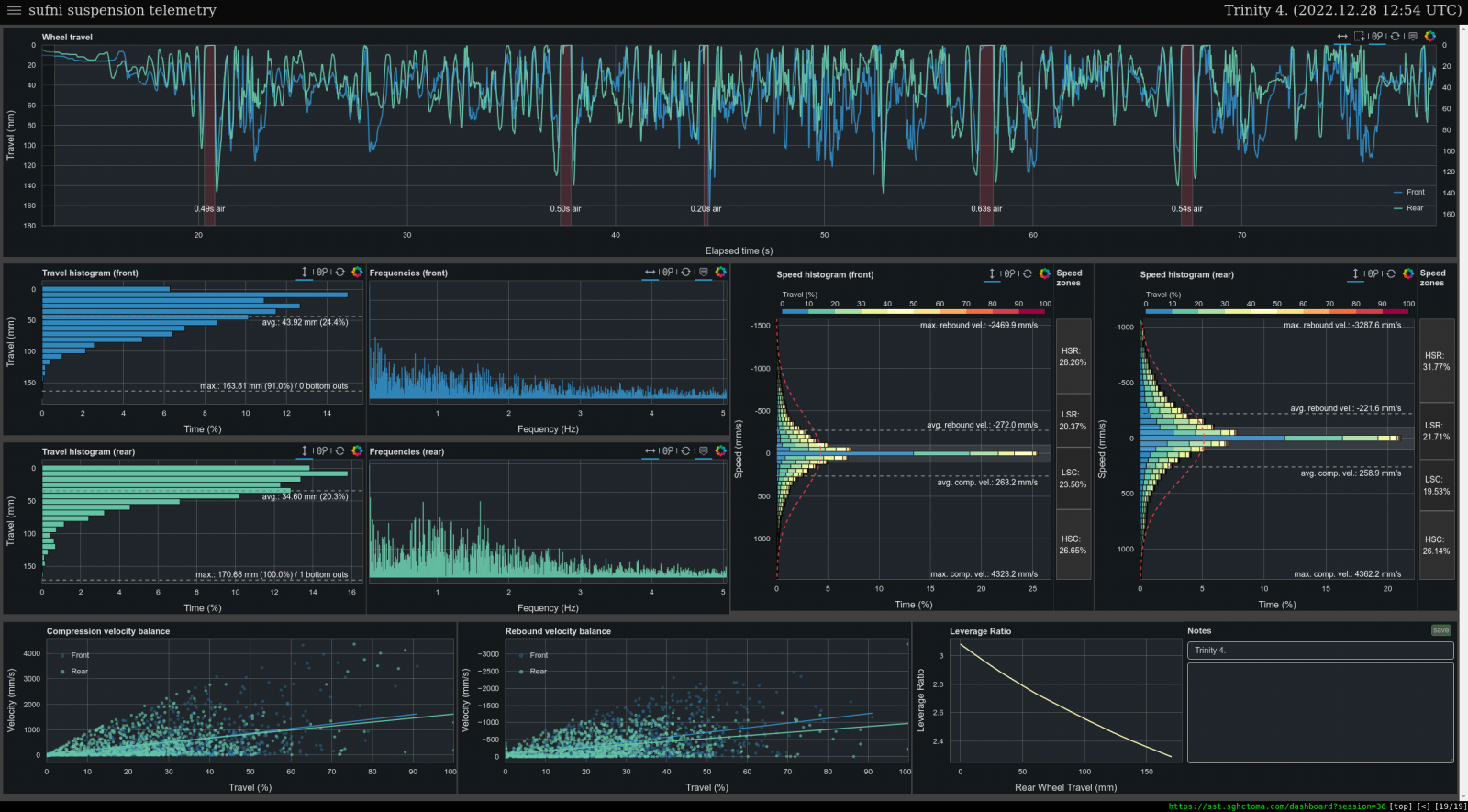Reset the Wheel travel plot view

click(x=1396, y=37)
